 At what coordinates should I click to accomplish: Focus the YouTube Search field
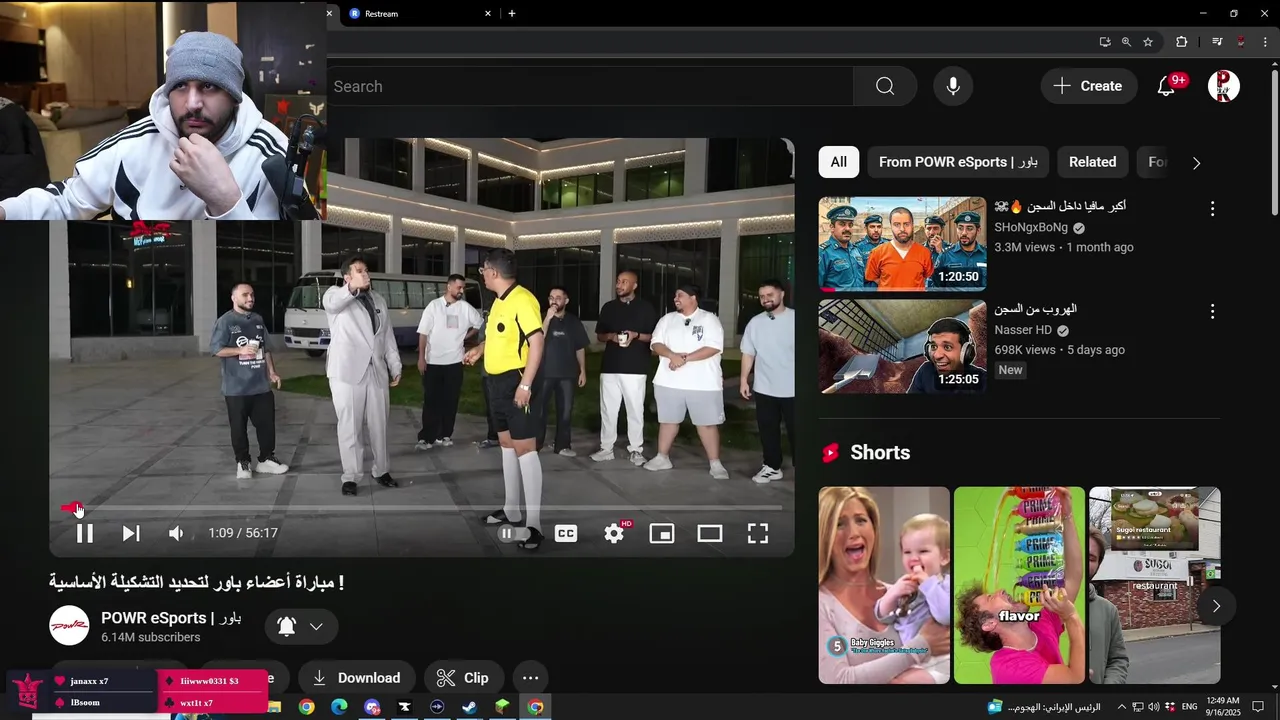pyautogui.click(x=590, y=86)
